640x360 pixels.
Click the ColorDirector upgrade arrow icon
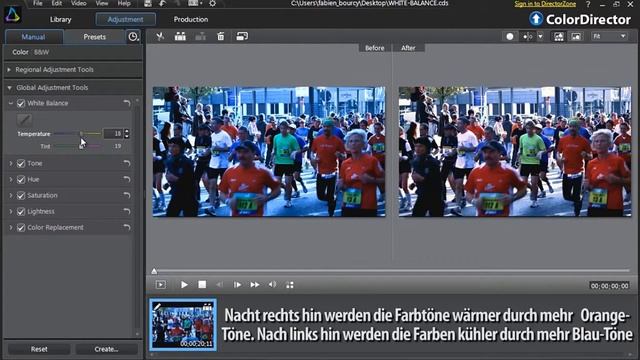536,19
